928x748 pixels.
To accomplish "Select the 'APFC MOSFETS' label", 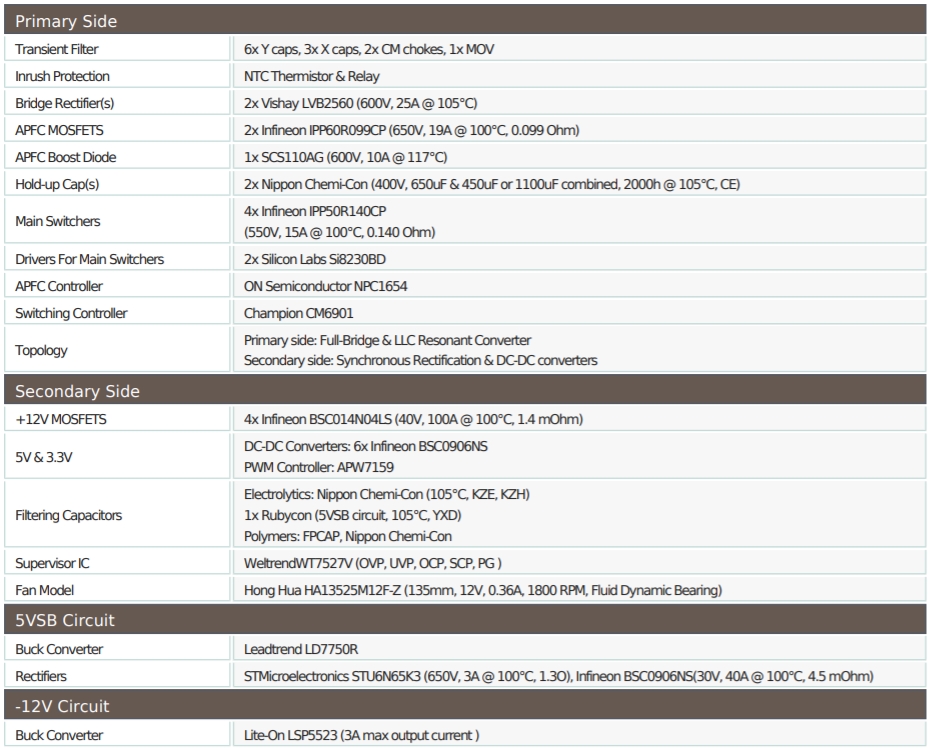I will pos(59,130).
